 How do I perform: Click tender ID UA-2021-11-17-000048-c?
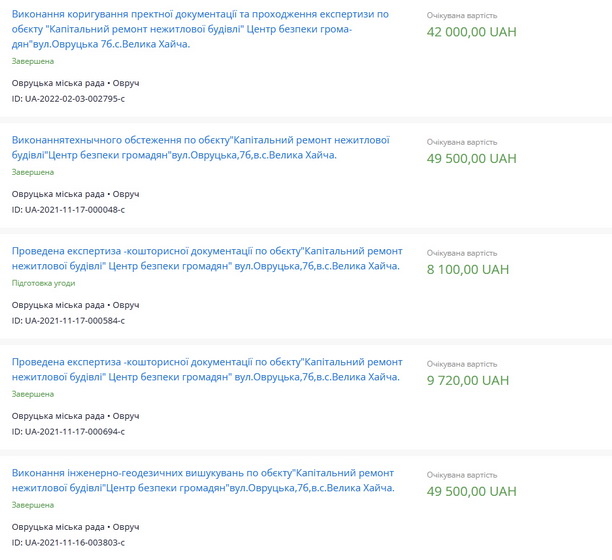pyautogui.click(x=68, y=209)
